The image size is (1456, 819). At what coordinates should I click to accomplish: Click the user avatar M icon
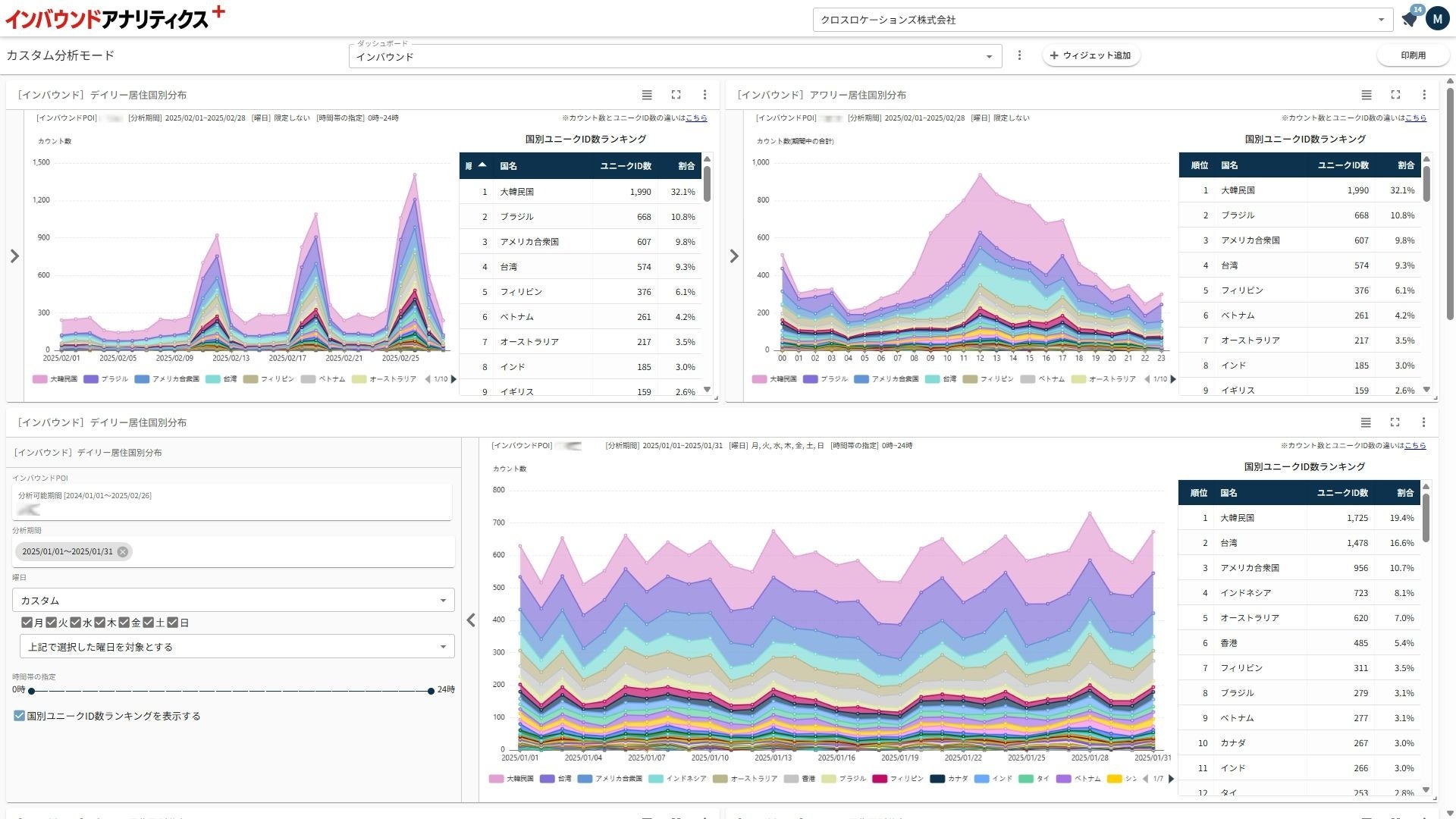coord(1437,18)
